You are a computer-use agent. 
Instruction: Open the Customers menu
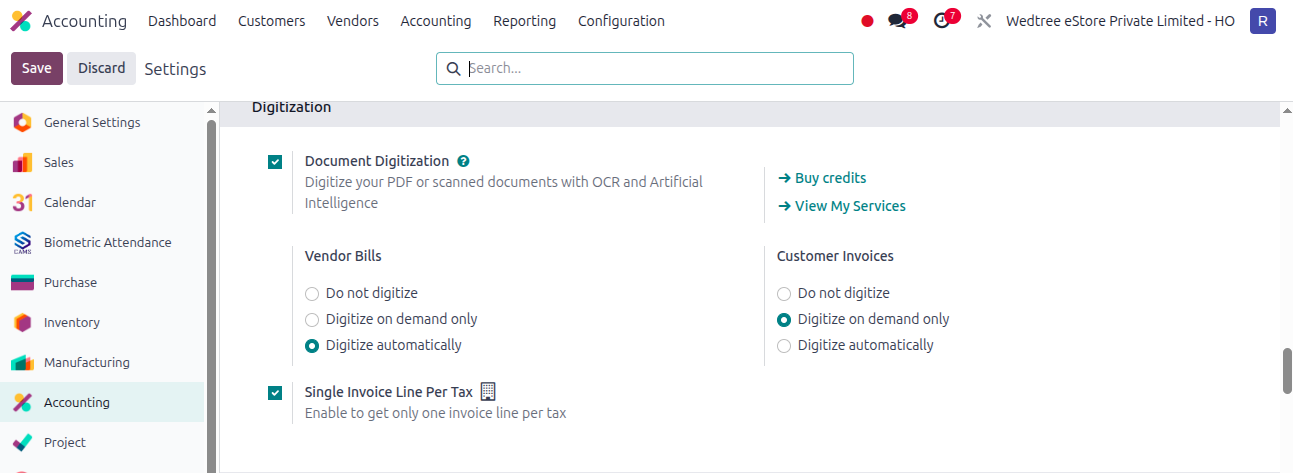click(272, 21)
